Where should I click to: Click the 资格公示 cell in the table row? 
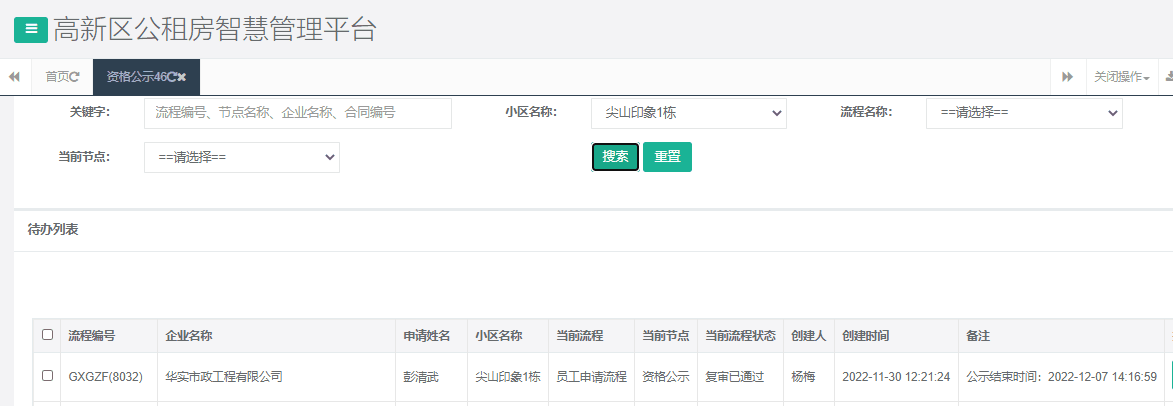tap(666, 377)
